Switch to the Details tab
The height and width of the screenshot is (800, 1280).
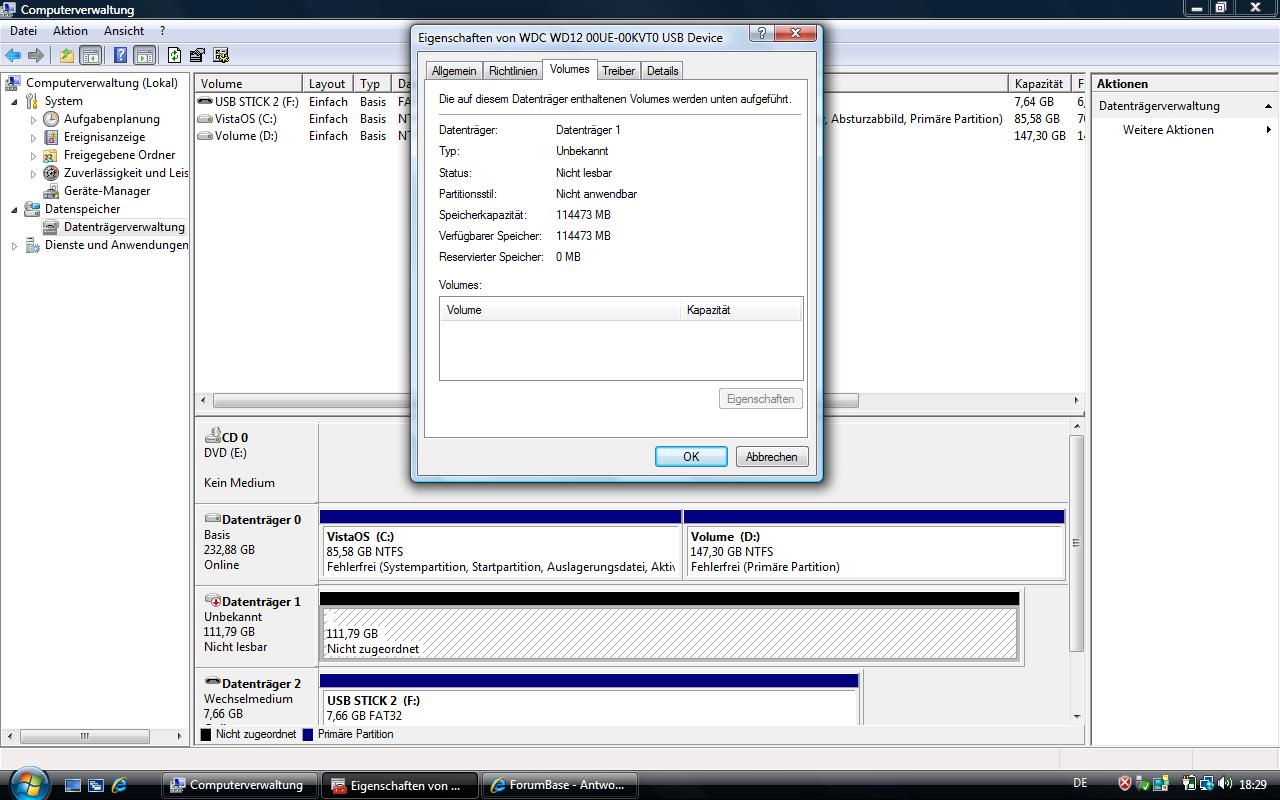click(662, 71)
